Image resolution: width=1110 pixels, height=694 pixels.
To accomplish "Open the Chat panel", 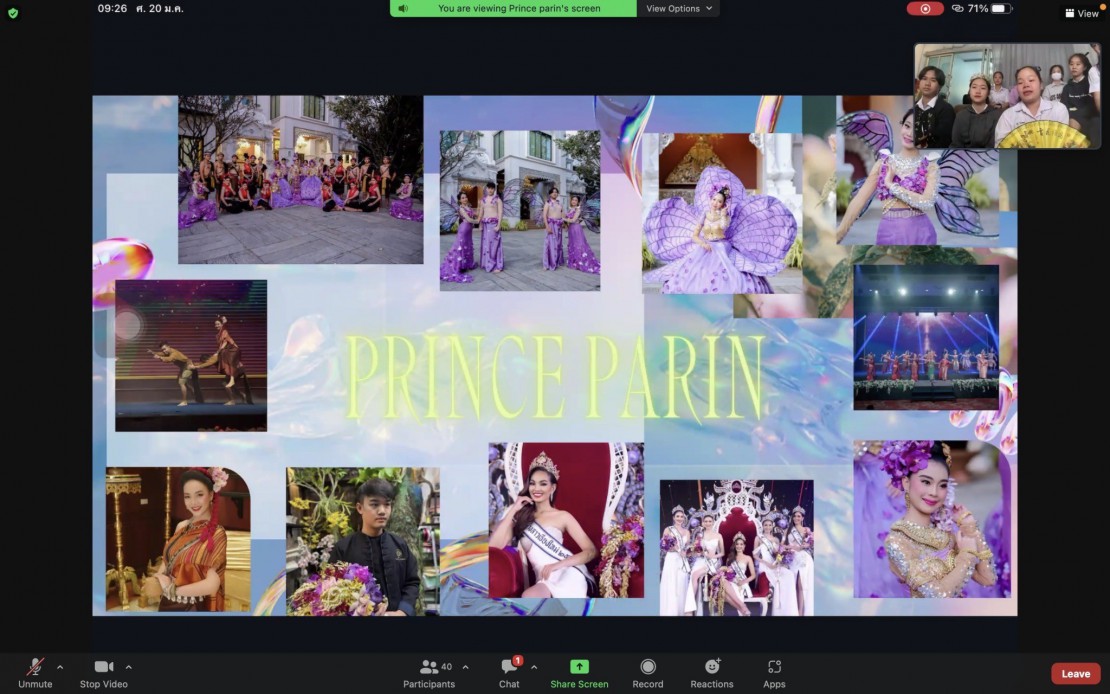I will tap(510, 673).
